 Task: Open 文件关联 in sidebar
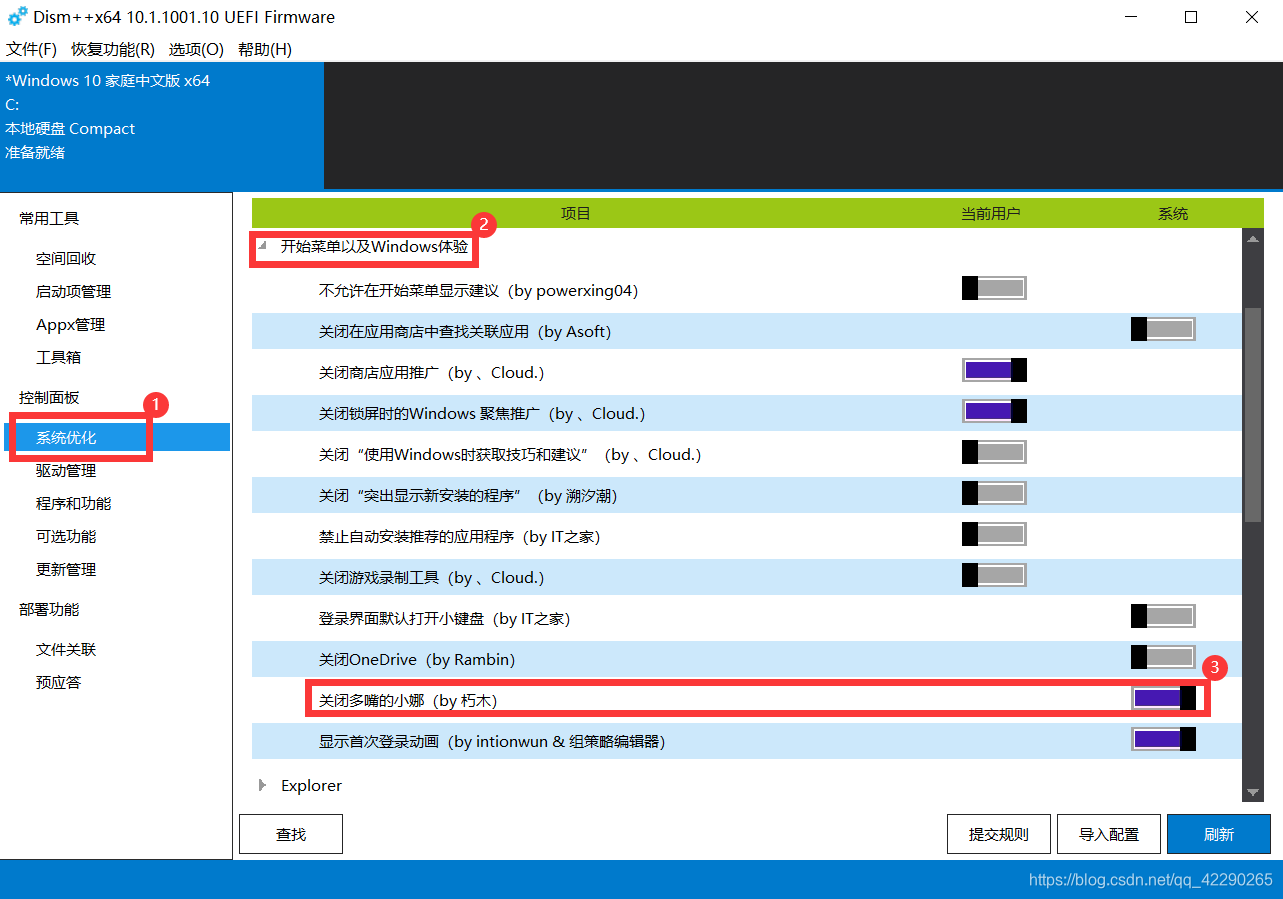point(66,649)
